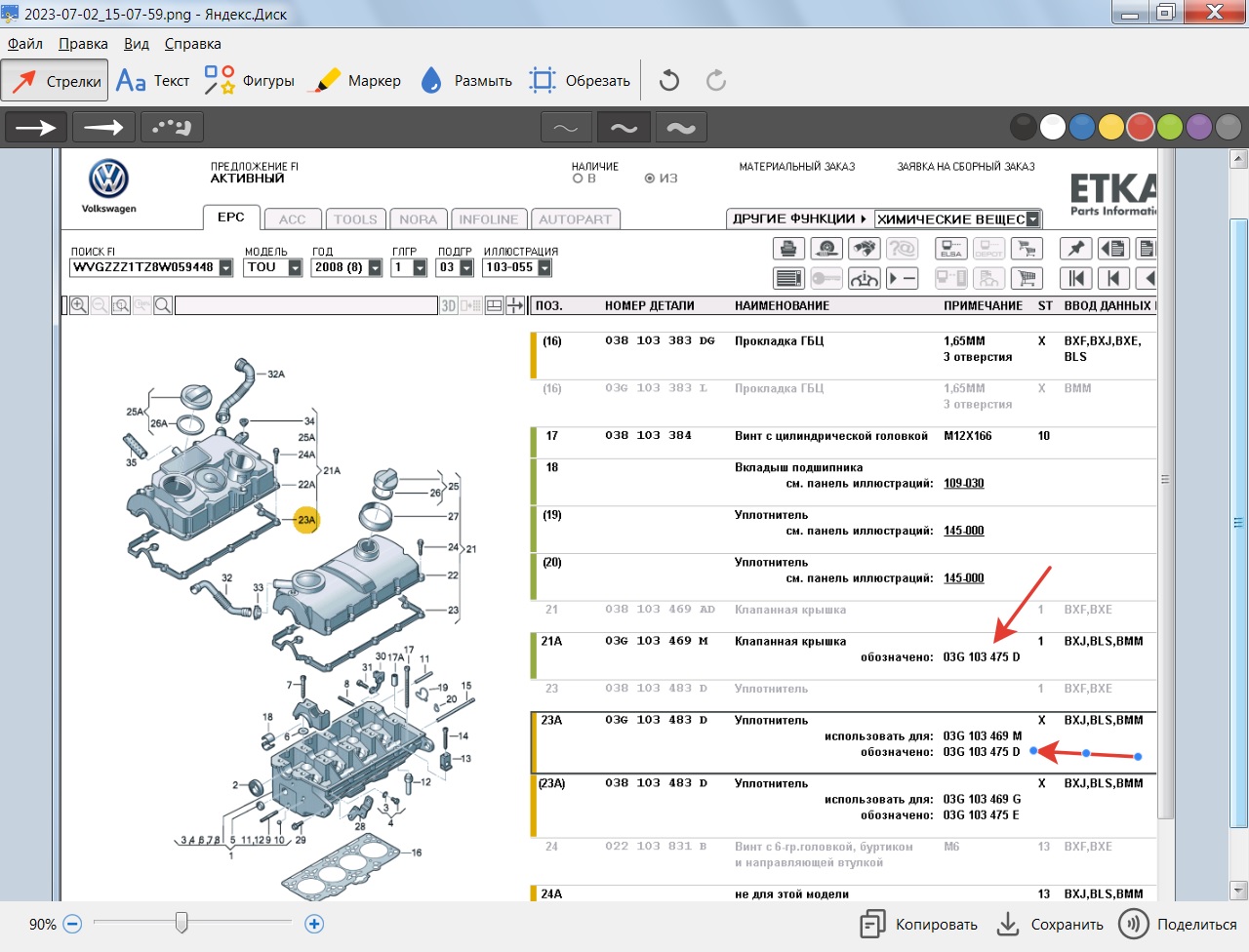The width and height of the screenshot is (1249, 952).
Task: Switch to the ACC tab
Action: pos(293,219)
